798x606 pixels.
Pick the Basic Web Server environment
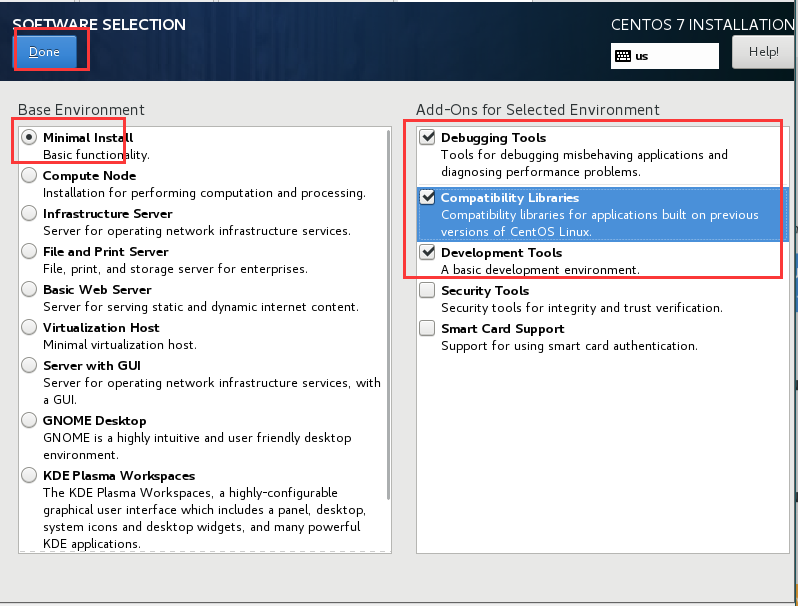tap(29, 290)
